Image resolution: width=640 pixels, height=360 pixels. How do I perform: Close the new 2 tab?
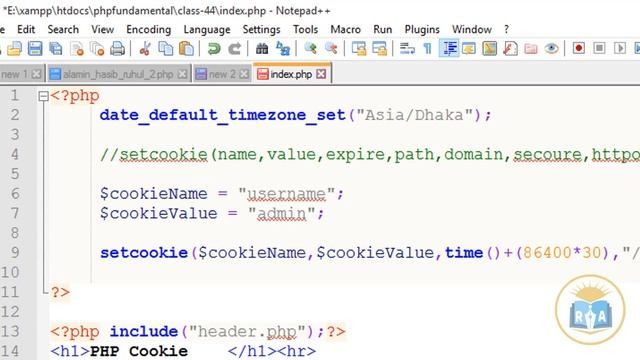[244, 74]
